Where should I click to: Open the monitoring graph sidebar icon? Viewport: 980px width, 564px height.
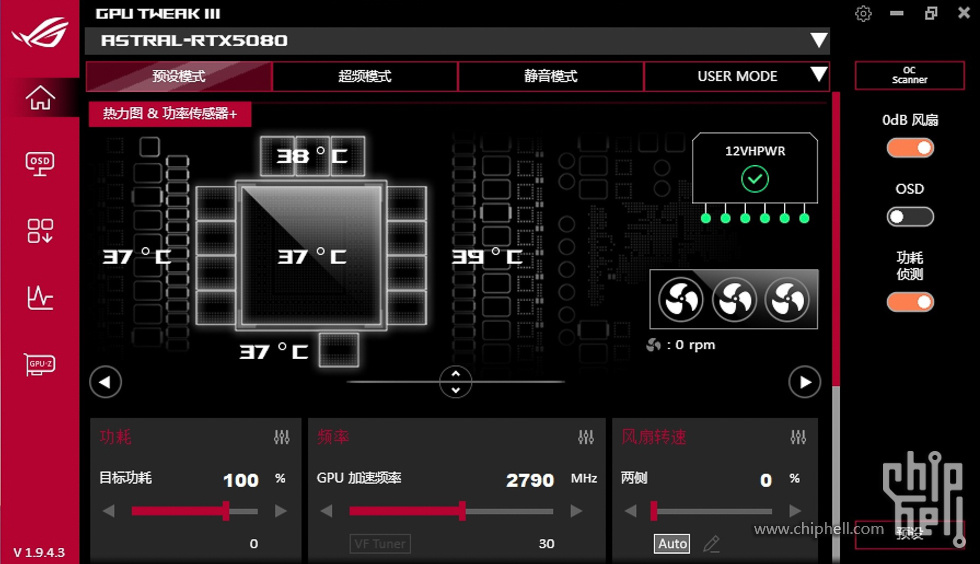[x=40, y=298]
